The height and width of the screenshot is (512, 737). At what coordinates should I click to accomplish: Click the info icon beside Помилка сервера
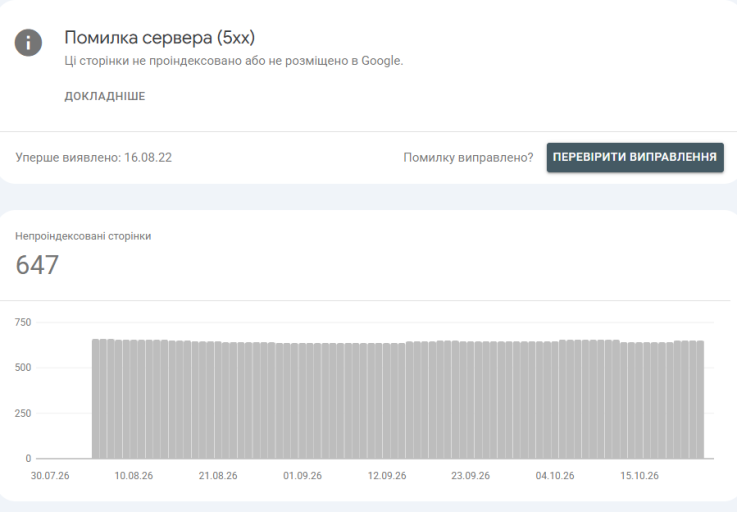pos(28,43)
